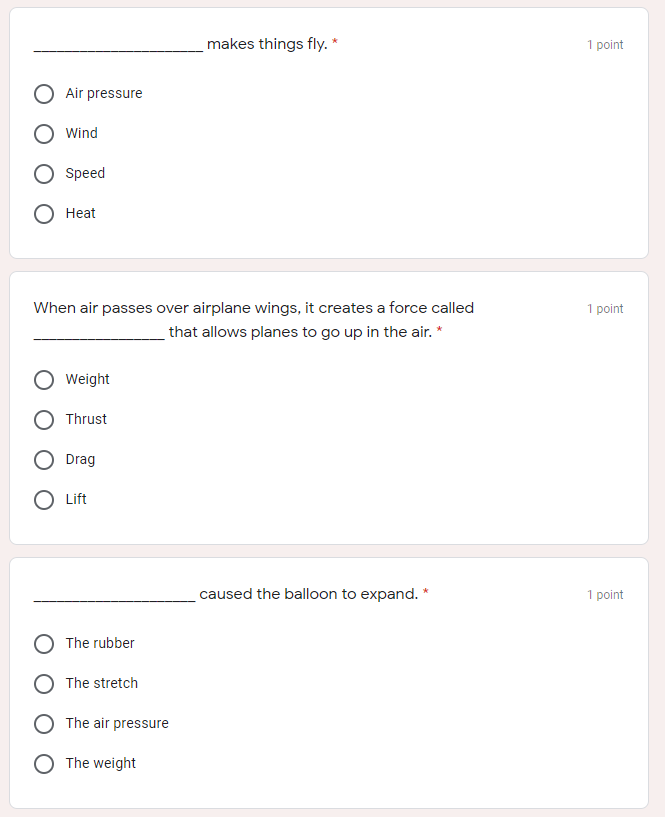This screenshot has height=817, width=665.
Task: Select "The stretch" radio option
Action: click(x=44, y=684)
